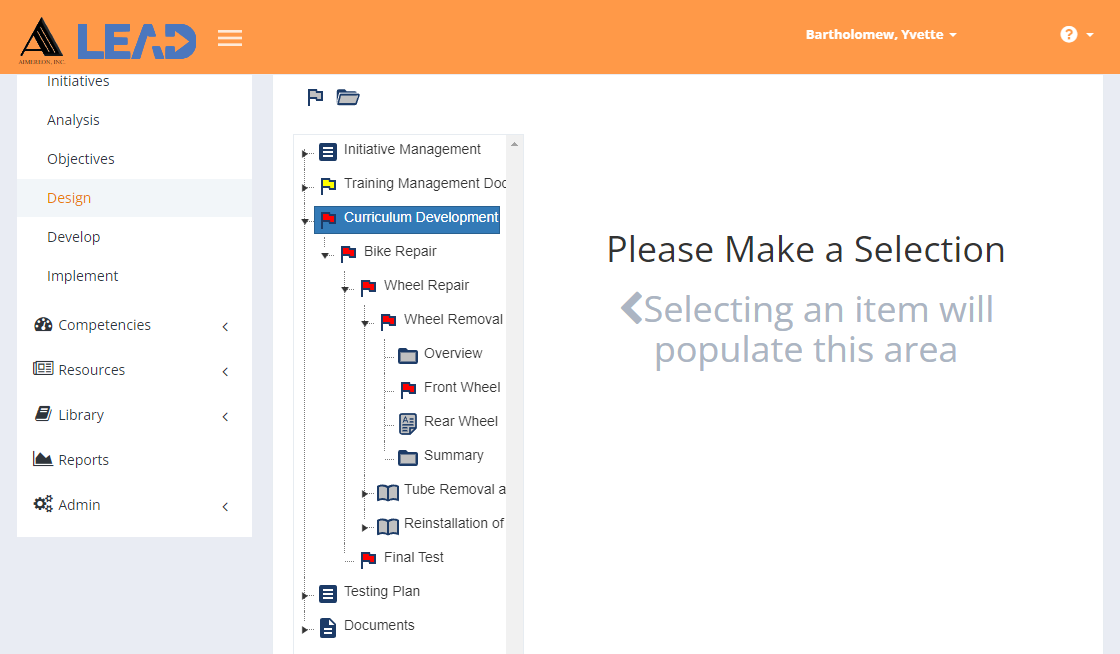Select Overview tree label
Image resolution: width=1120 pixels, height=654 pixels.
tap(453, 353)
